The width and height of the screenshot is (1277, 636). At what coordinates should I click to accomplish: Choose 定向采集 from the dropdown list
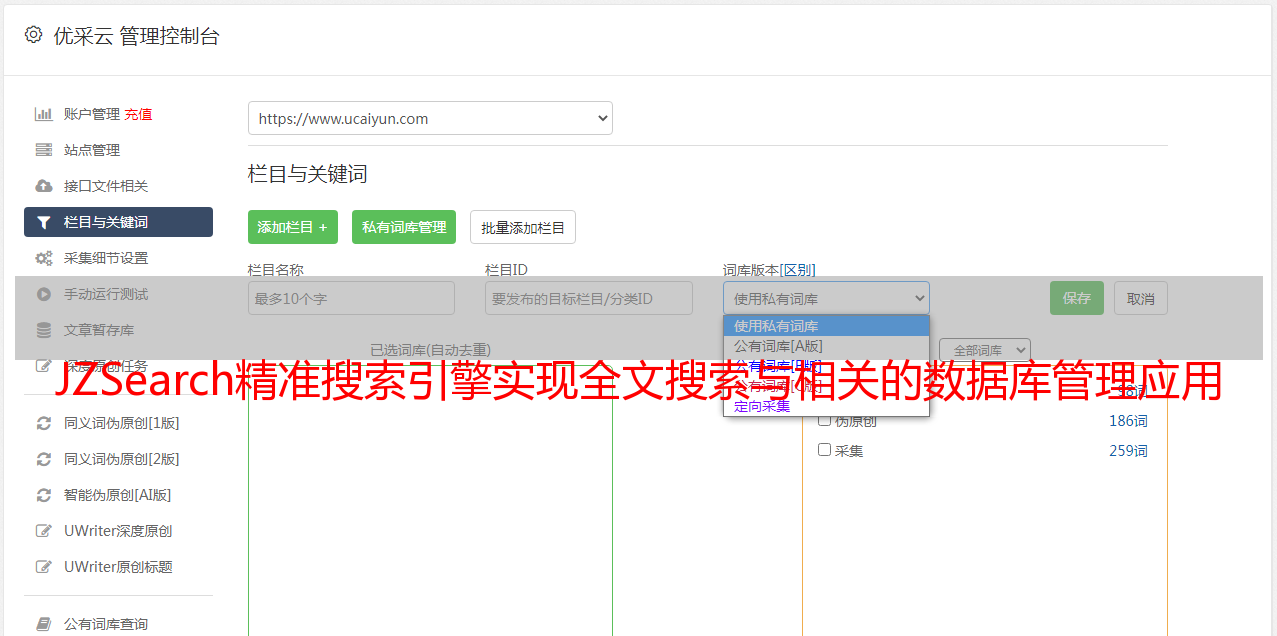pyautogui.click(x=826, y=406)
